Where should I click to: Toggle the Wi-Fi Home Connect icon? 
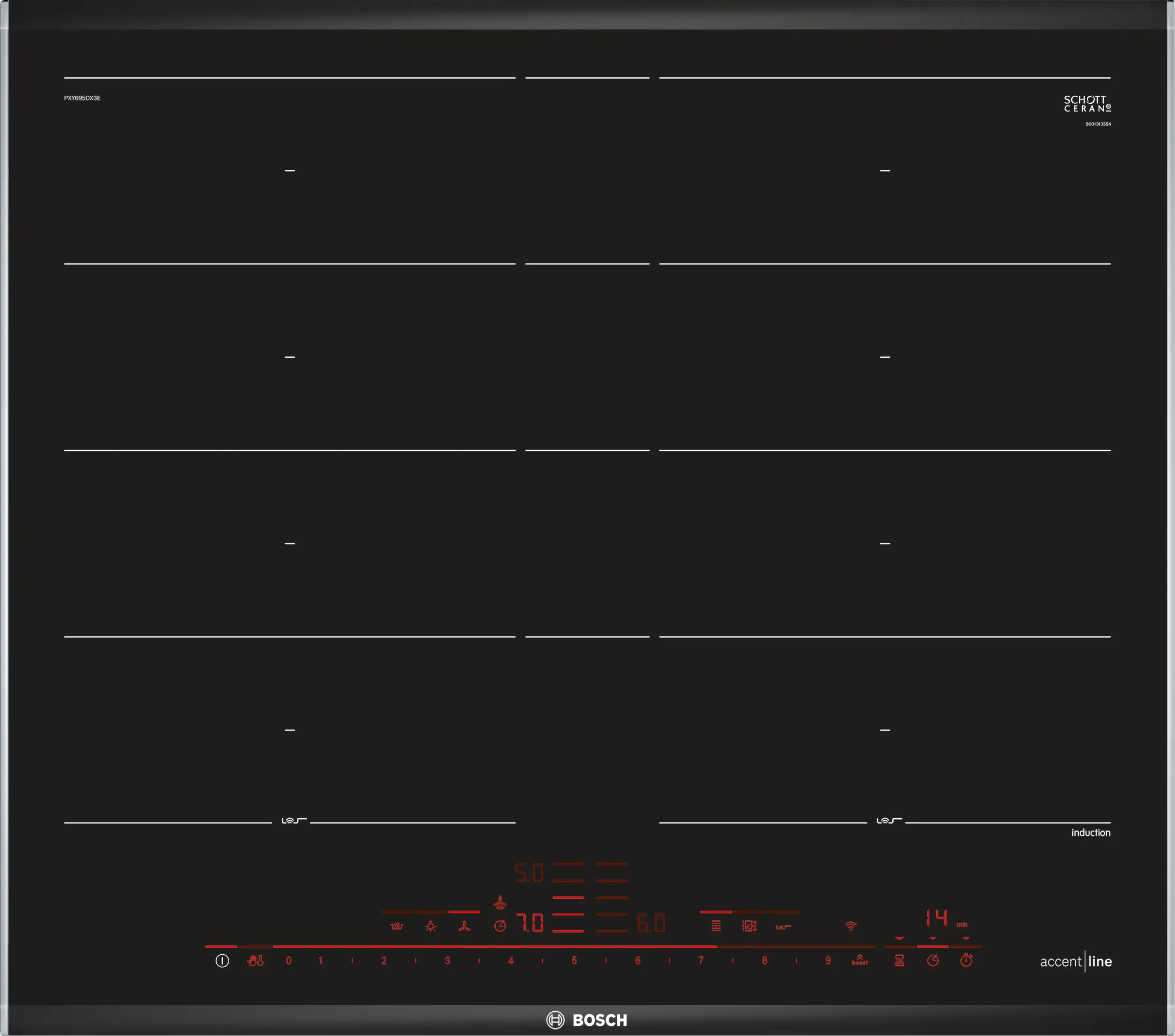click(851, 926)
